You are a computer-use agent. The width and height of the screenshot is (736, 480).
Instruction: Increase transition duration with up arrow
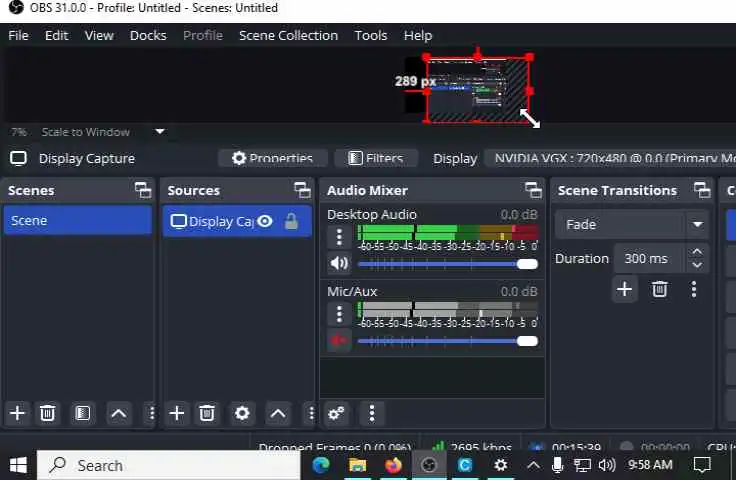pos(697,252)
